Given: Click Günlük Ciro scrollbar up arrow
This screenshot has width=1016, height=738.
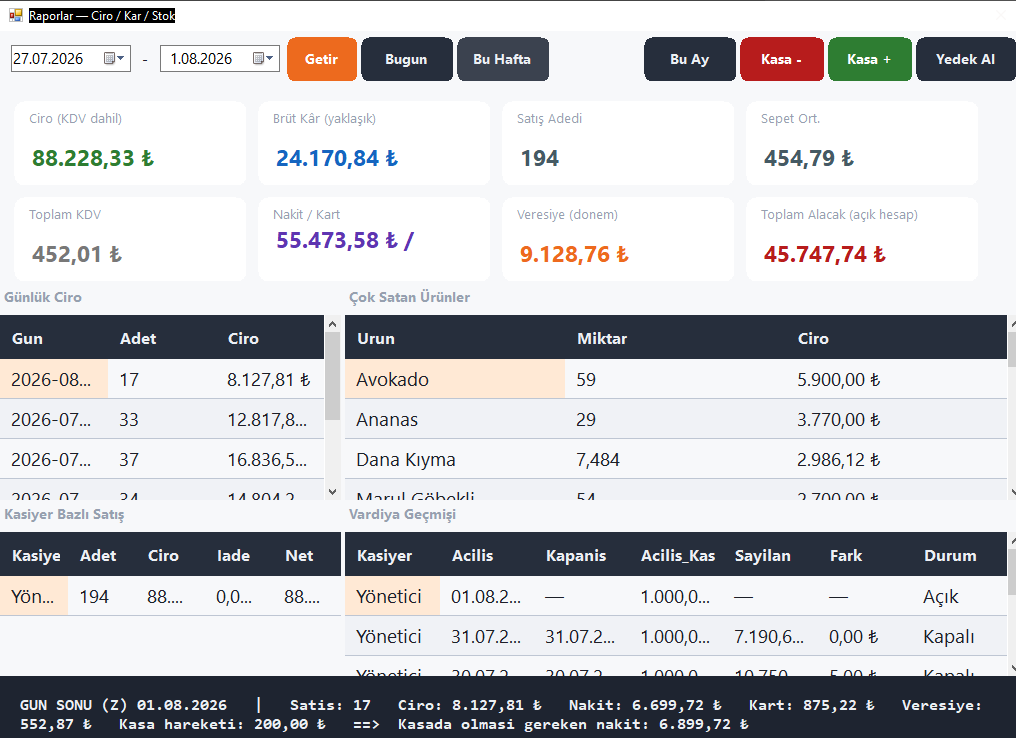Looking at the screenshot, I should coord(332,323).
